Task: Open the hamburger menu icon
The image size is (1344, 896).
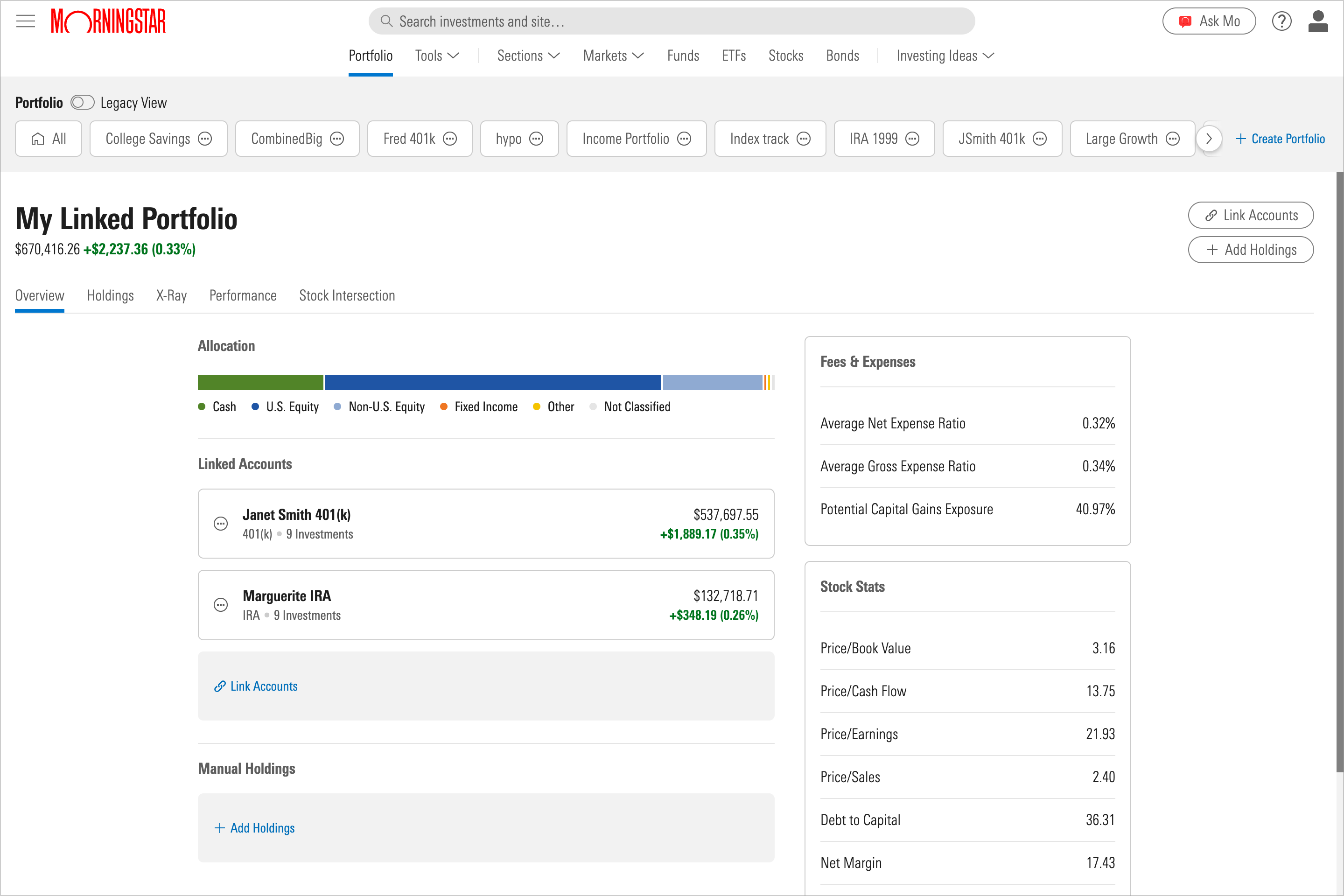Action: click(x=25, y=21)
